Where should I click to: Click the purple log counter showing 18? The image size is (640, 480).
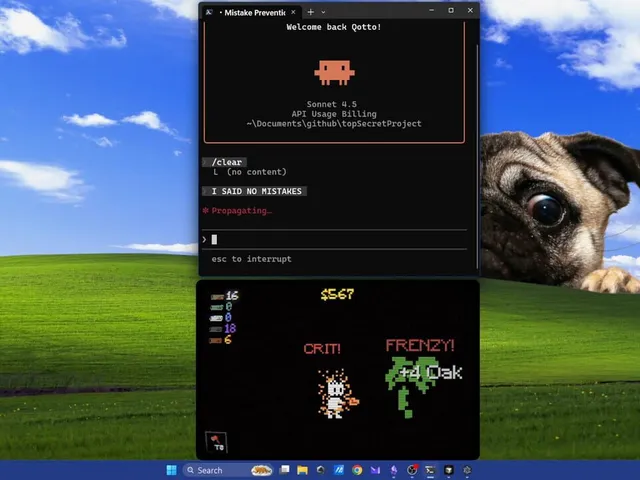click(x=223, y=329)
